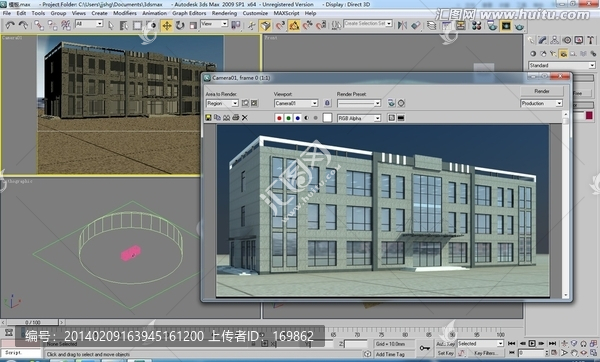
Task: Enable the green channel in render window
Action: click(288, 118)
